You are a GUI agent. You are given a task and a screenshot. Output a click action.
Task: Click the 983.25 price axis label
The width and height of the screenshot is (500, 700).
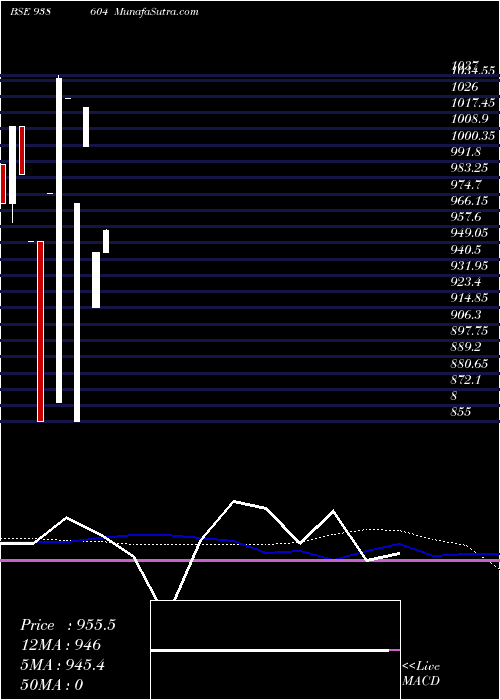(x=469, y=168)
